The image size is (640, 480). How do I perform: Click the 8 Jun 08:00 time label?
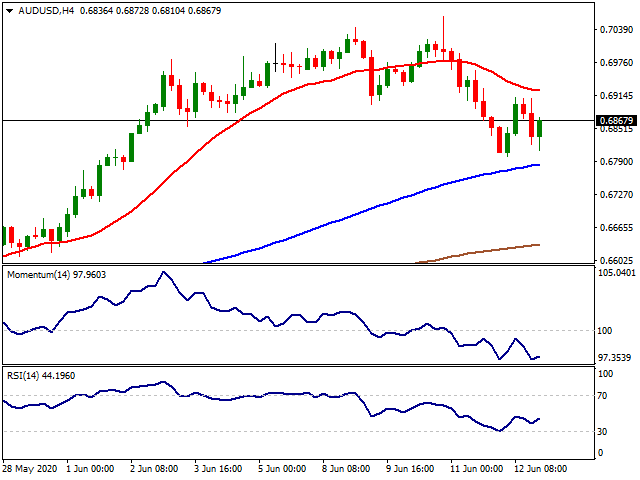click(x=346, y=469)
